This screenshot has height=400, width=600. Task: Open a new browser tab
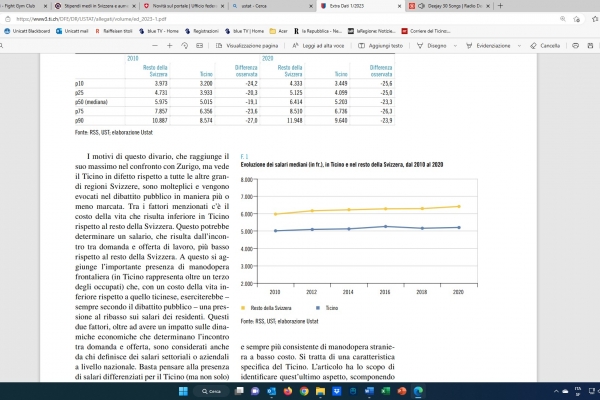pos(500,6)
